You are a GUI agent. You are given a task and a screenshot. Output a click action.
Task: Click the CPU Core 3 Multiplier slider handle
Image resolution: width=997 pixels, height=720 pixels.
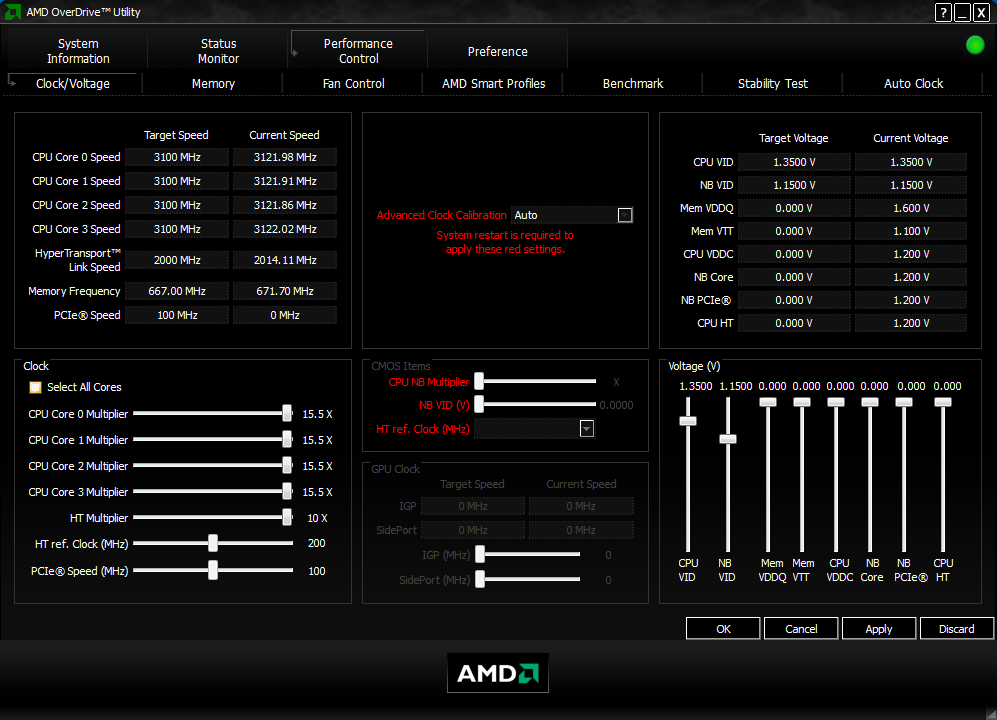coord(287,492)
